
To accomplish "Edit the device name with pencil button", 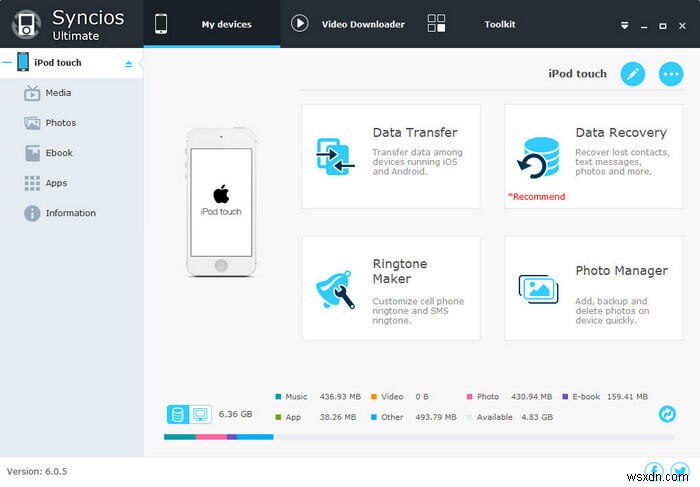I will pyautogui.click(x=633, y=74).
